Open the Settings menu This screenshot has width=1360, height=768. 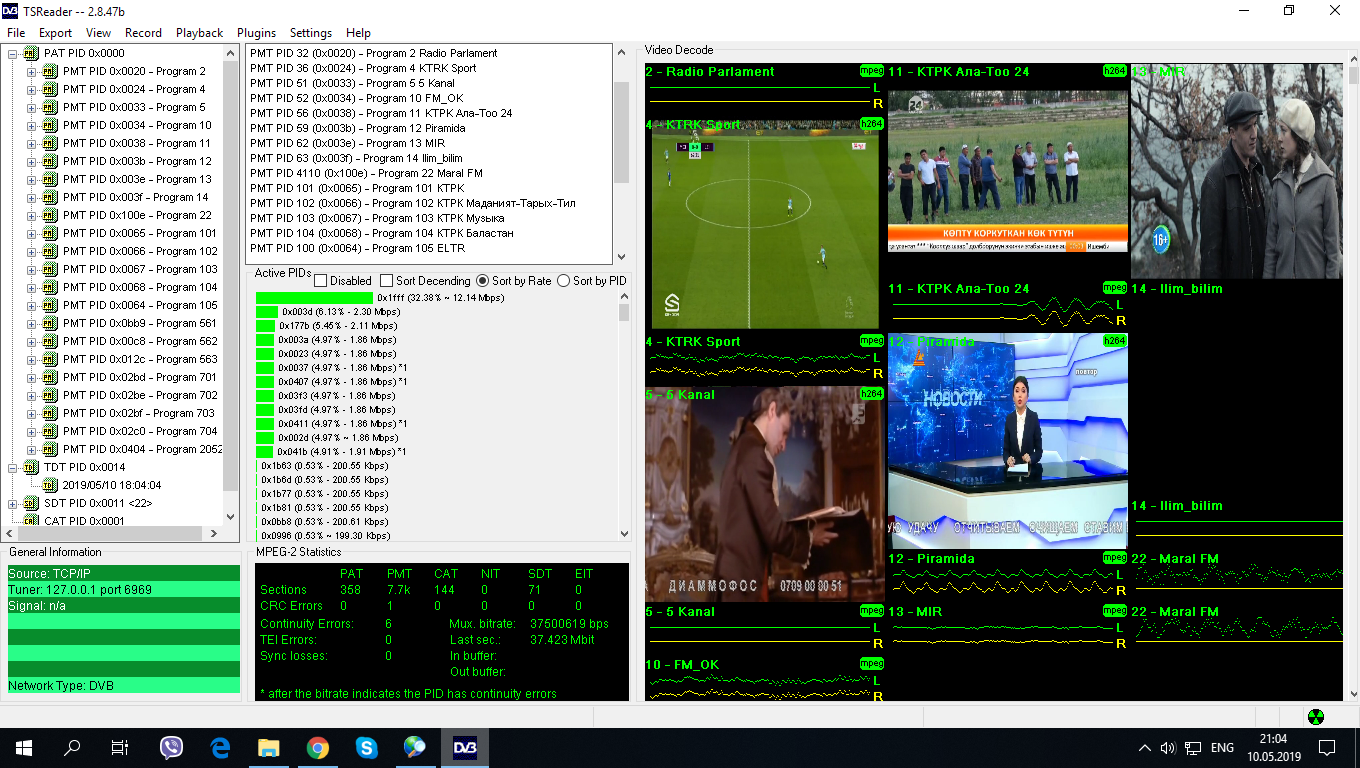coord(310,33)
